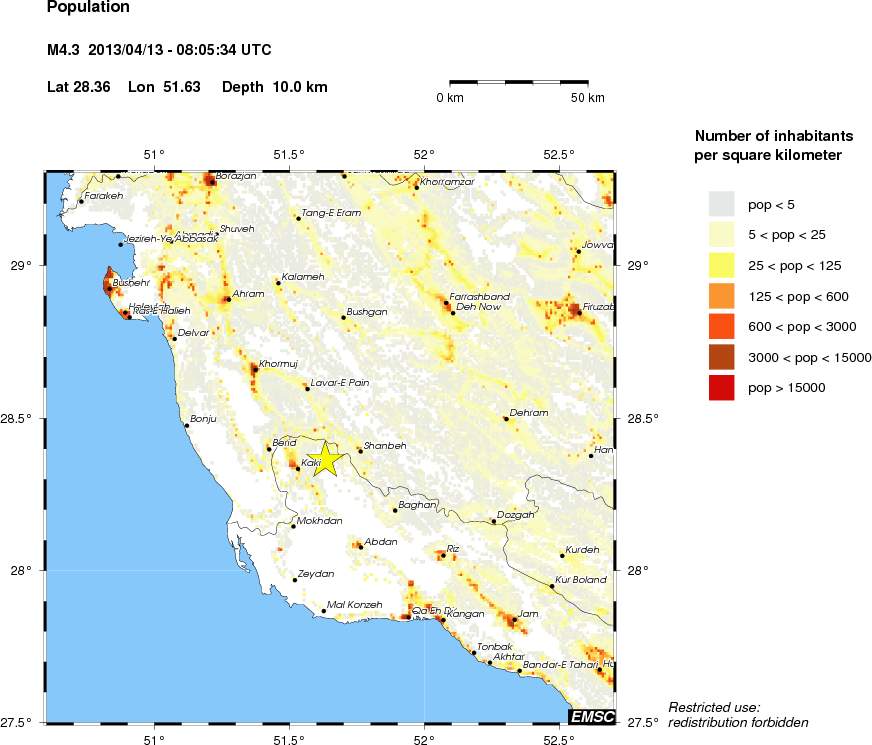Image resolution: width=872 pixels, height=745 pixels.
Task: Click the gray 'pop < 5' legend swatch
Action: tap(721, 205)
